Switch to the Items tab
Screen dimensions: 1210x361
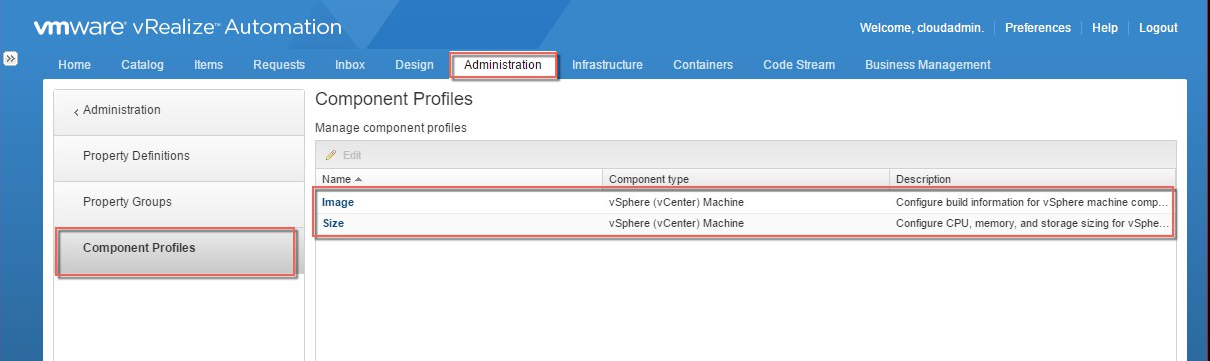[208, 65]
